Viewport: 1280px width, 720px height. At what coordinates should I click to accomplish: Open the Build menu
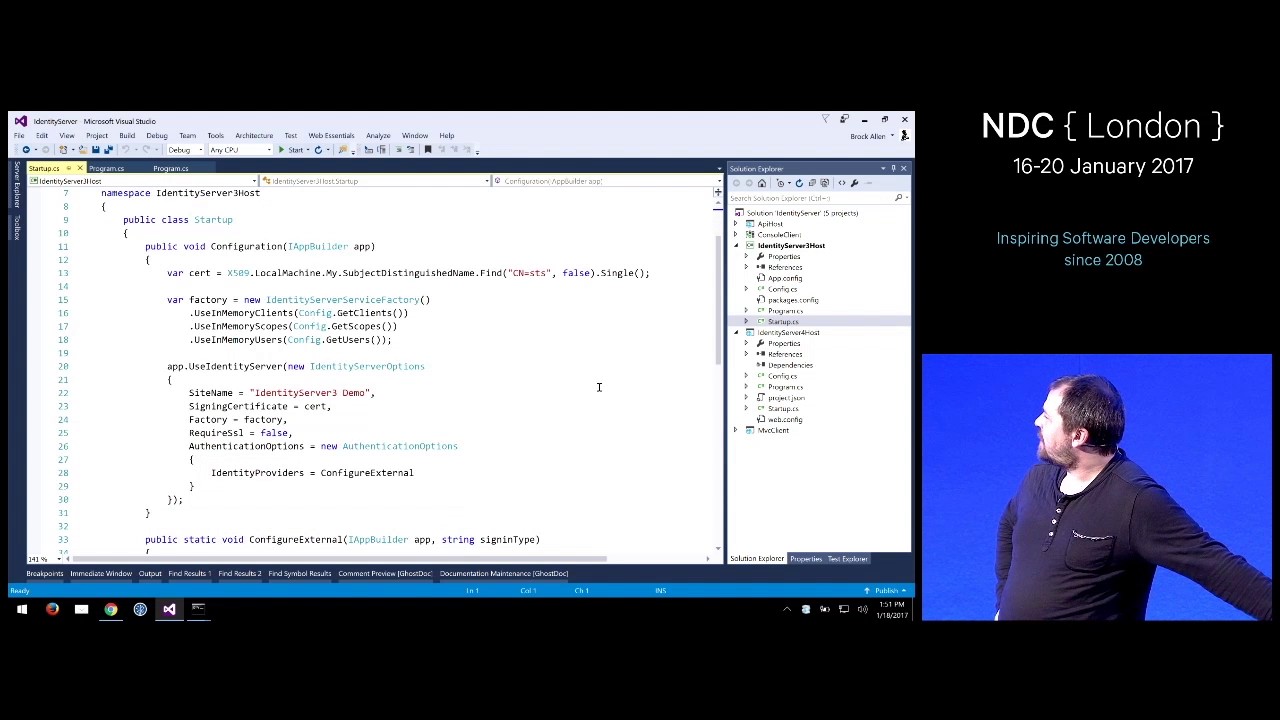pyautogui.click(x=127, y=136)
